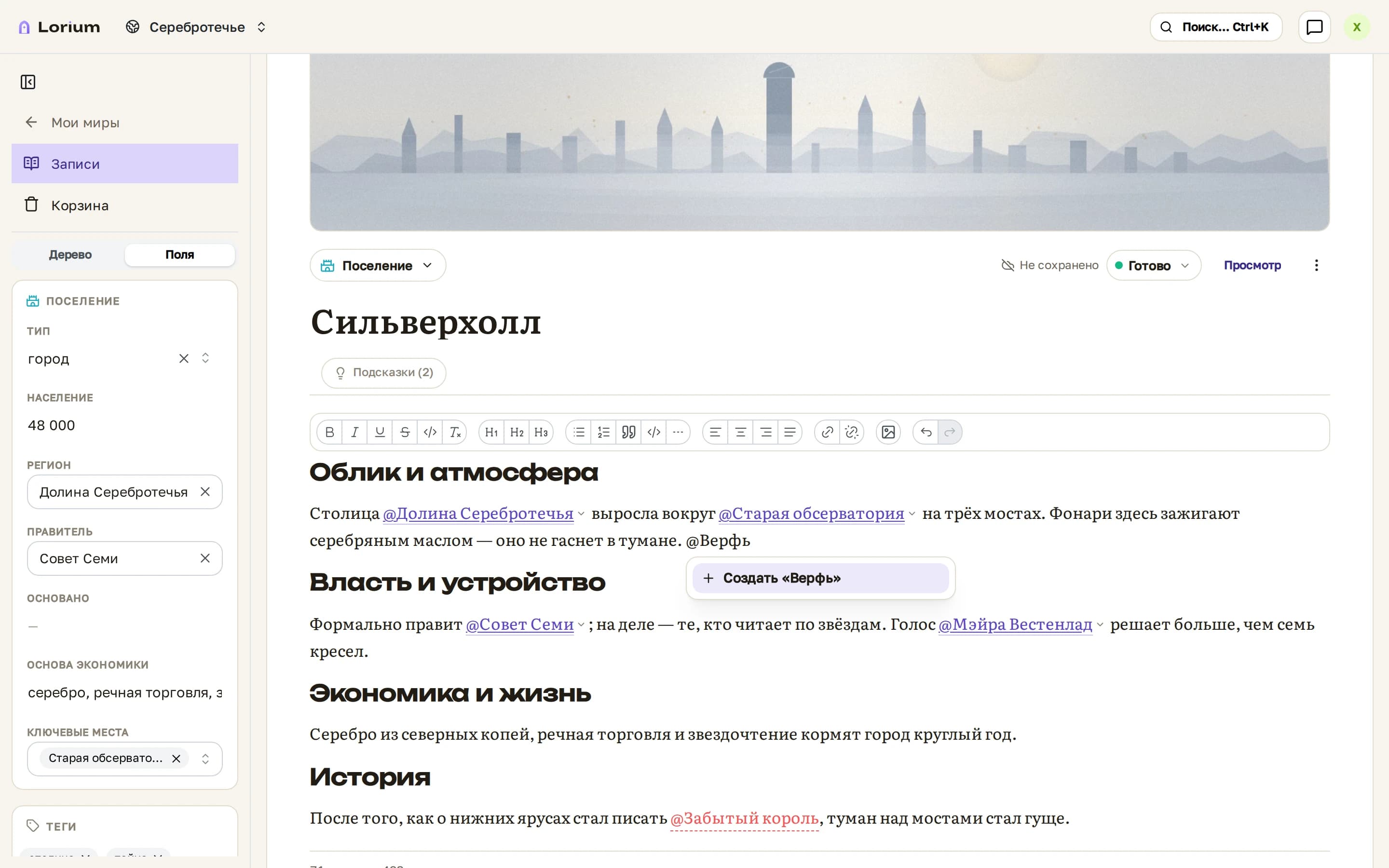Open the Готово status dropdown

coord(1154,265)
